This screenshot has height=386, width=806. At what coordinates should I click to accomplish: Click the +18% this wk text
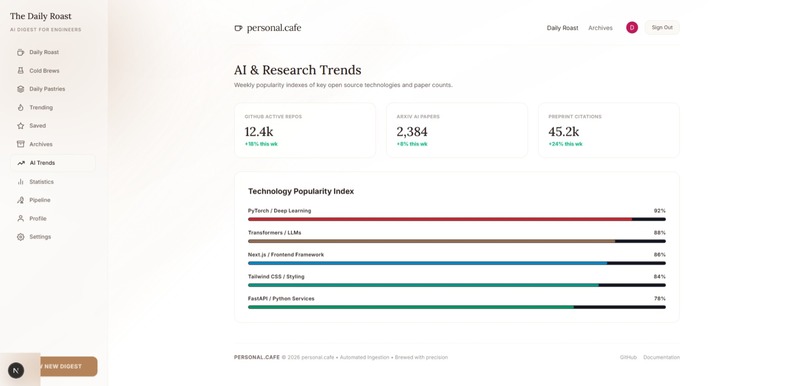click(261, 144)
